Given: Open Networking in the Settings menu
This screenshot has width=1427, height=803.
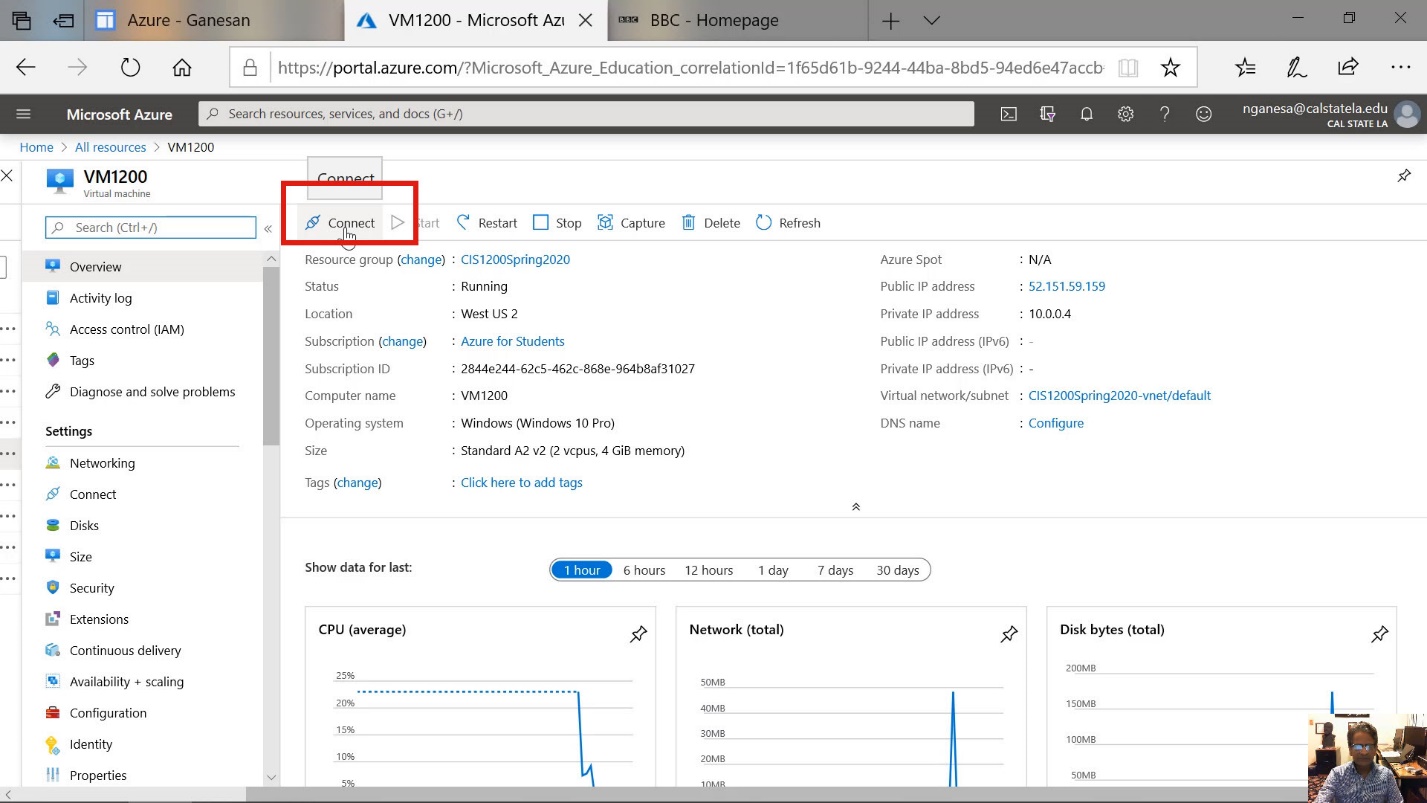Looking at the screenshot, I should [x=102, y=463].
